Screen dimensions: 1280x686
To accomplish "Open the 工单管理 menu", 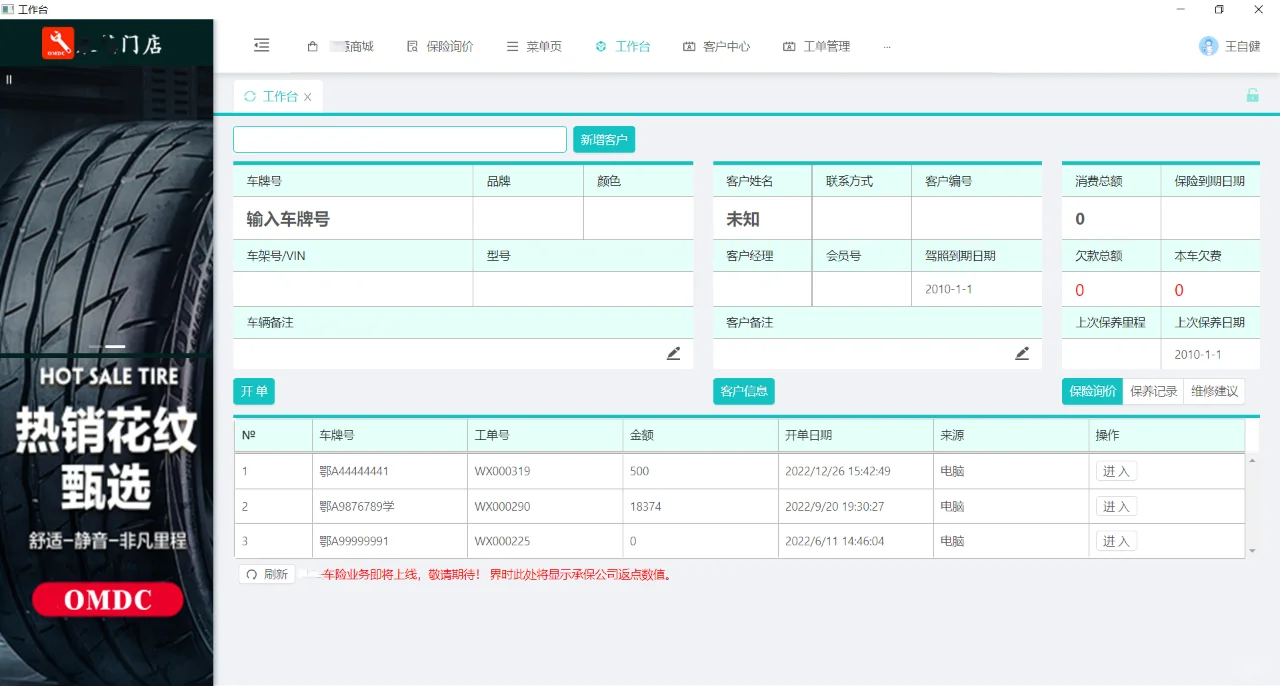I will click(816, 46).
